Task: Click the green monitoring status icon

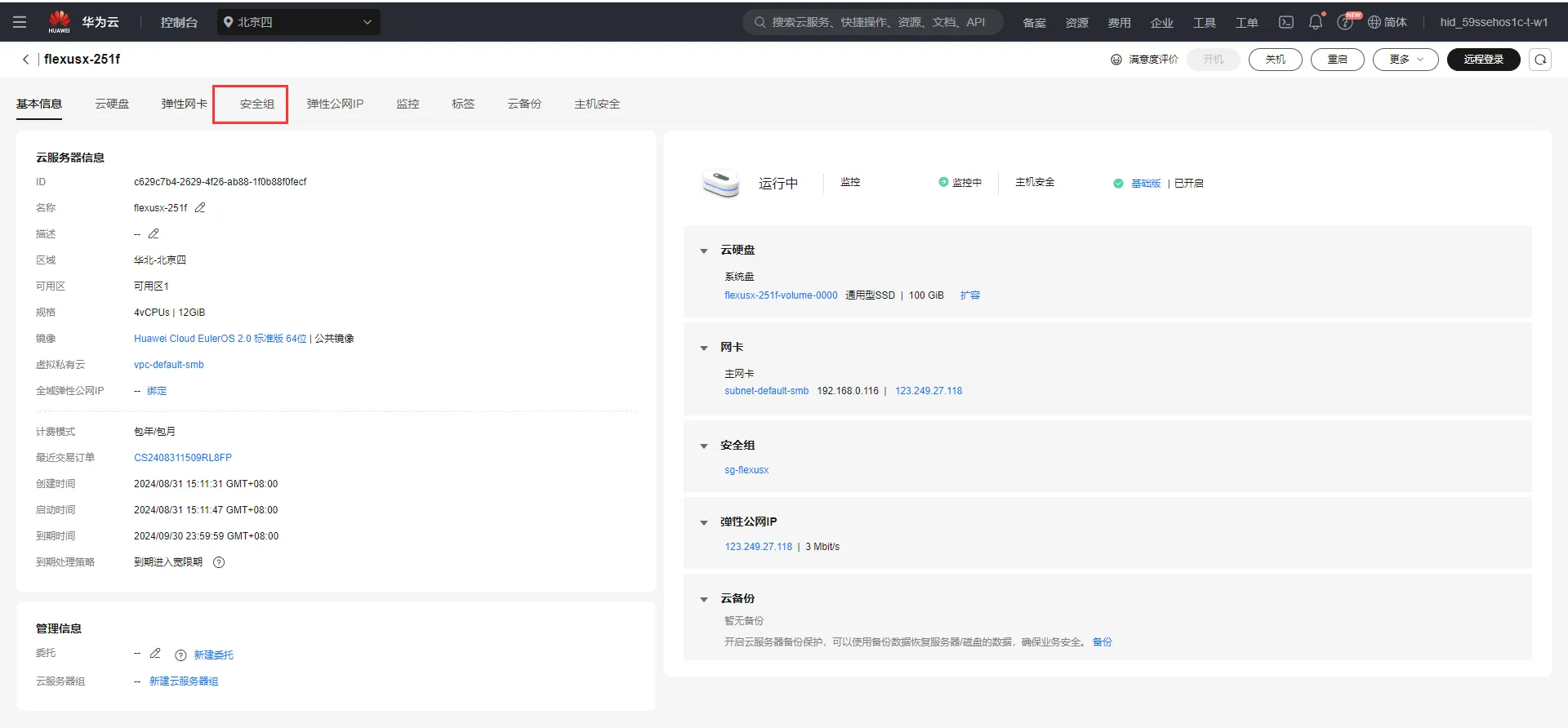Action: point(943,182)
